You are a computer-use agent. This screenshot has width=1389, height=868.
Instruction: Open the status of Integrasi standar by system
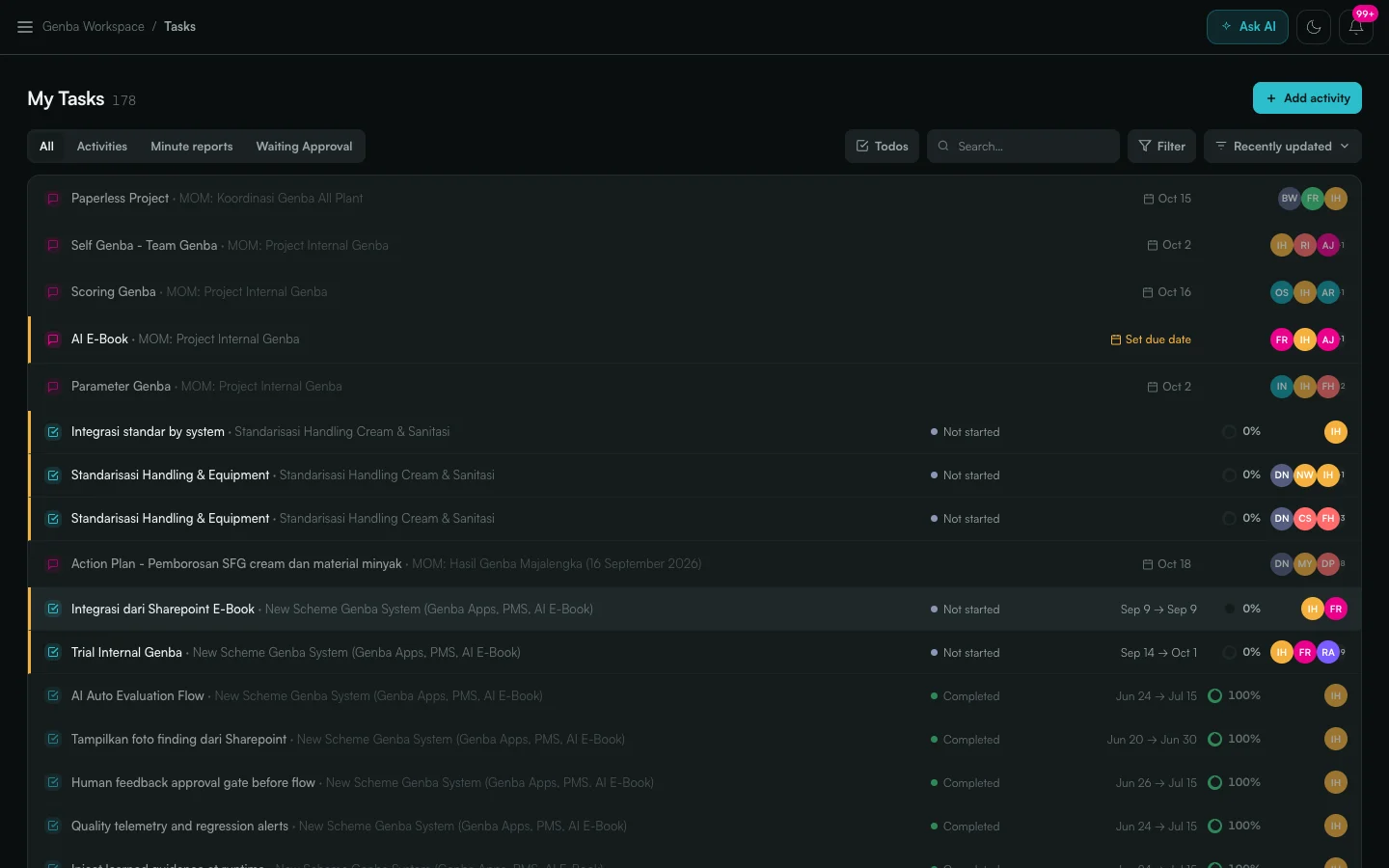(x=965, y=432)
